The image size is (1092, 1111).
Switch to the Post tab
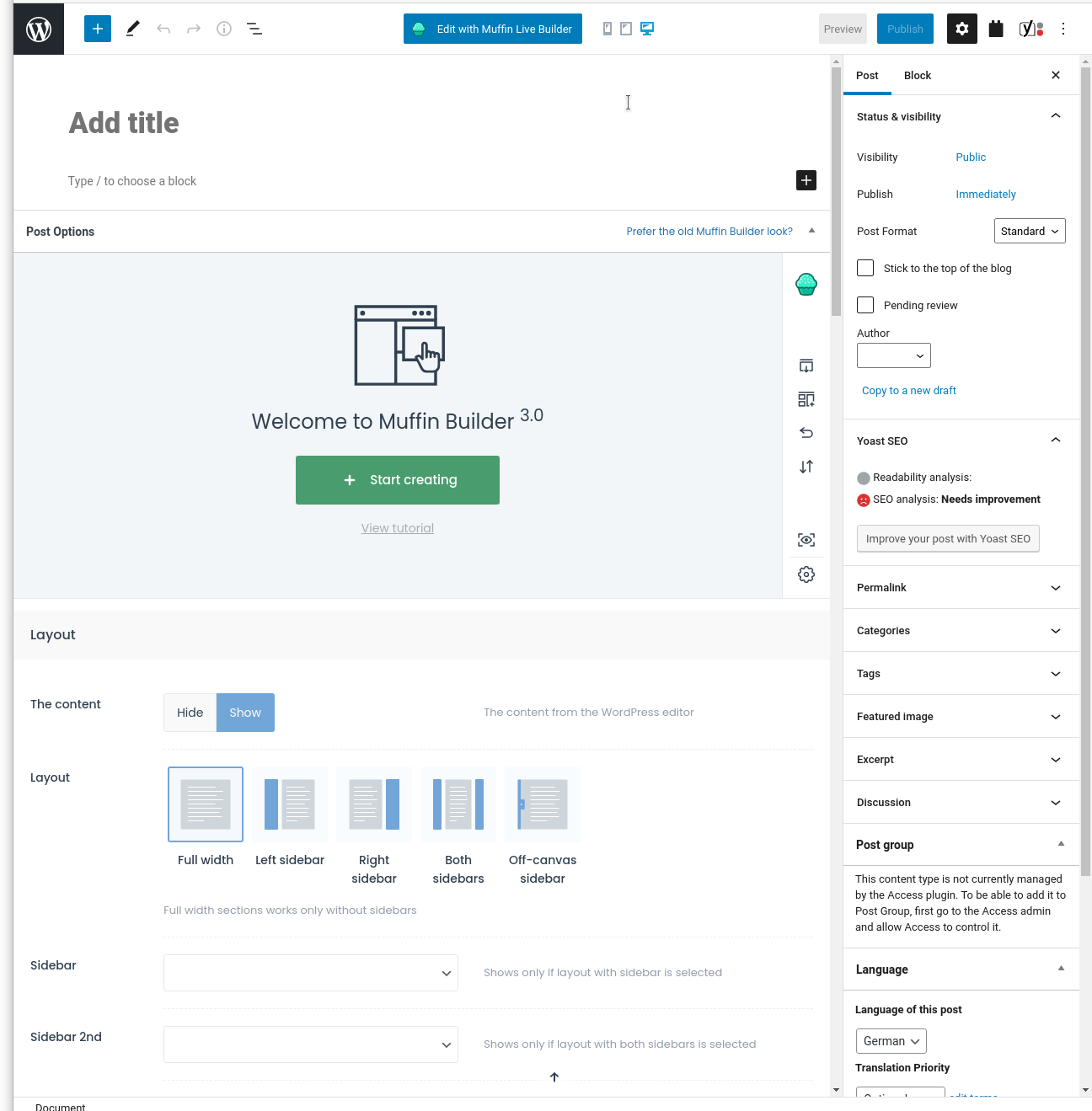tap(867, 75)
